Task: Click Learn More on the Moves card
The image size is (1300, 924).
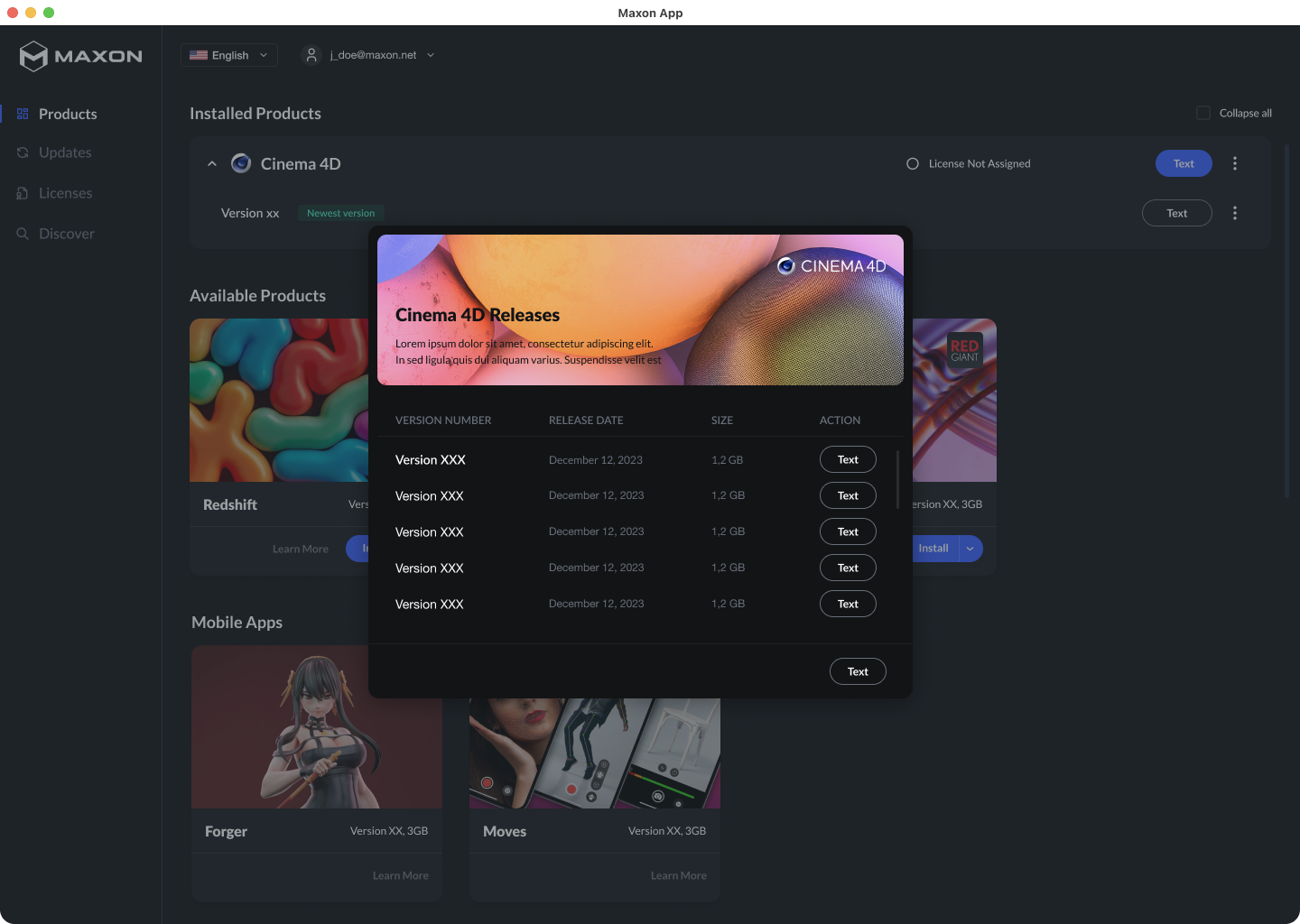Action: click(679, 875)
